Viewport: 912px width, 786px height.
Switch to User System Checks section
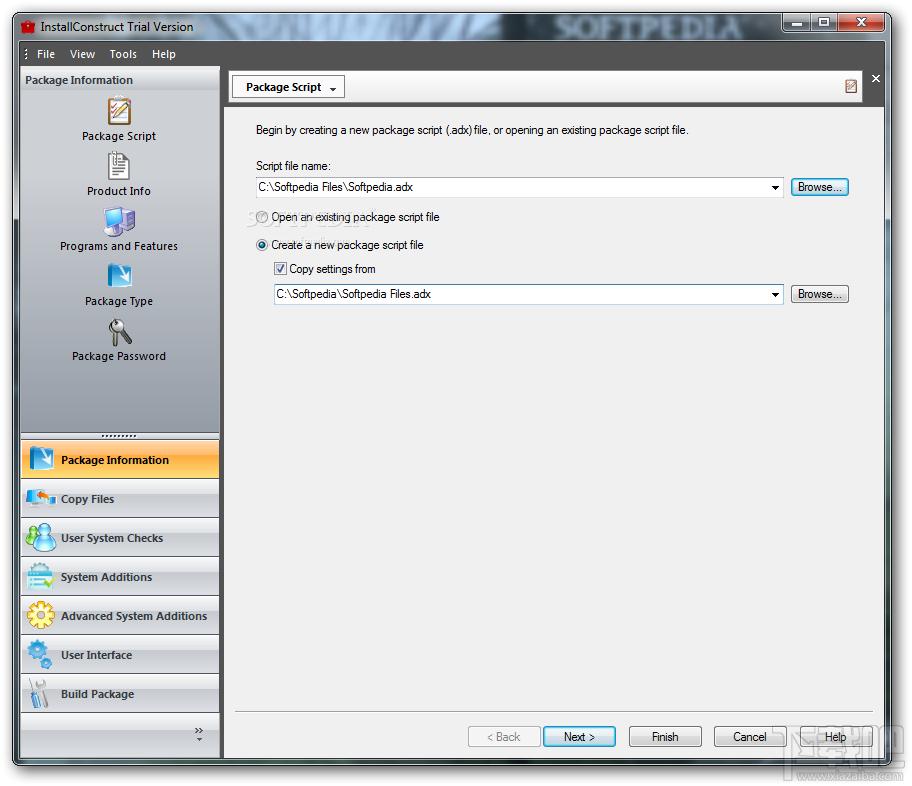point(120,538)
